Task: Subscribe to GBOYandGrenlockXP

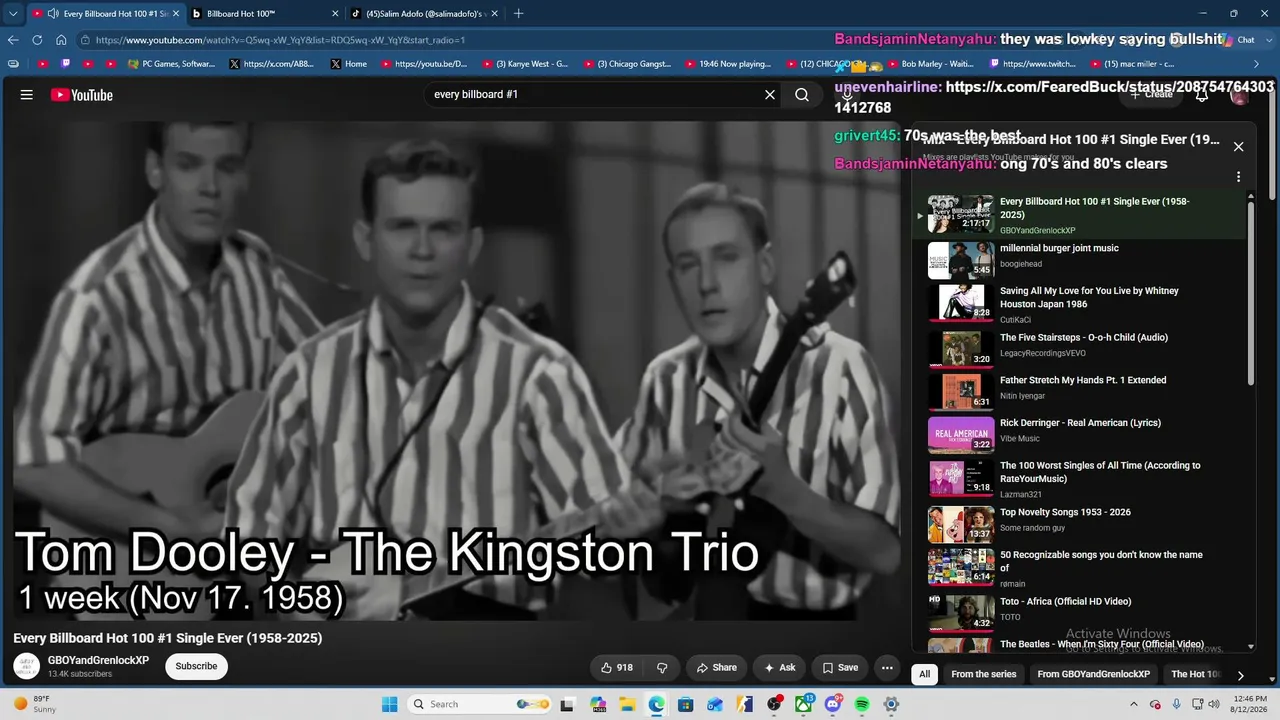Action: tap(196, 666)
